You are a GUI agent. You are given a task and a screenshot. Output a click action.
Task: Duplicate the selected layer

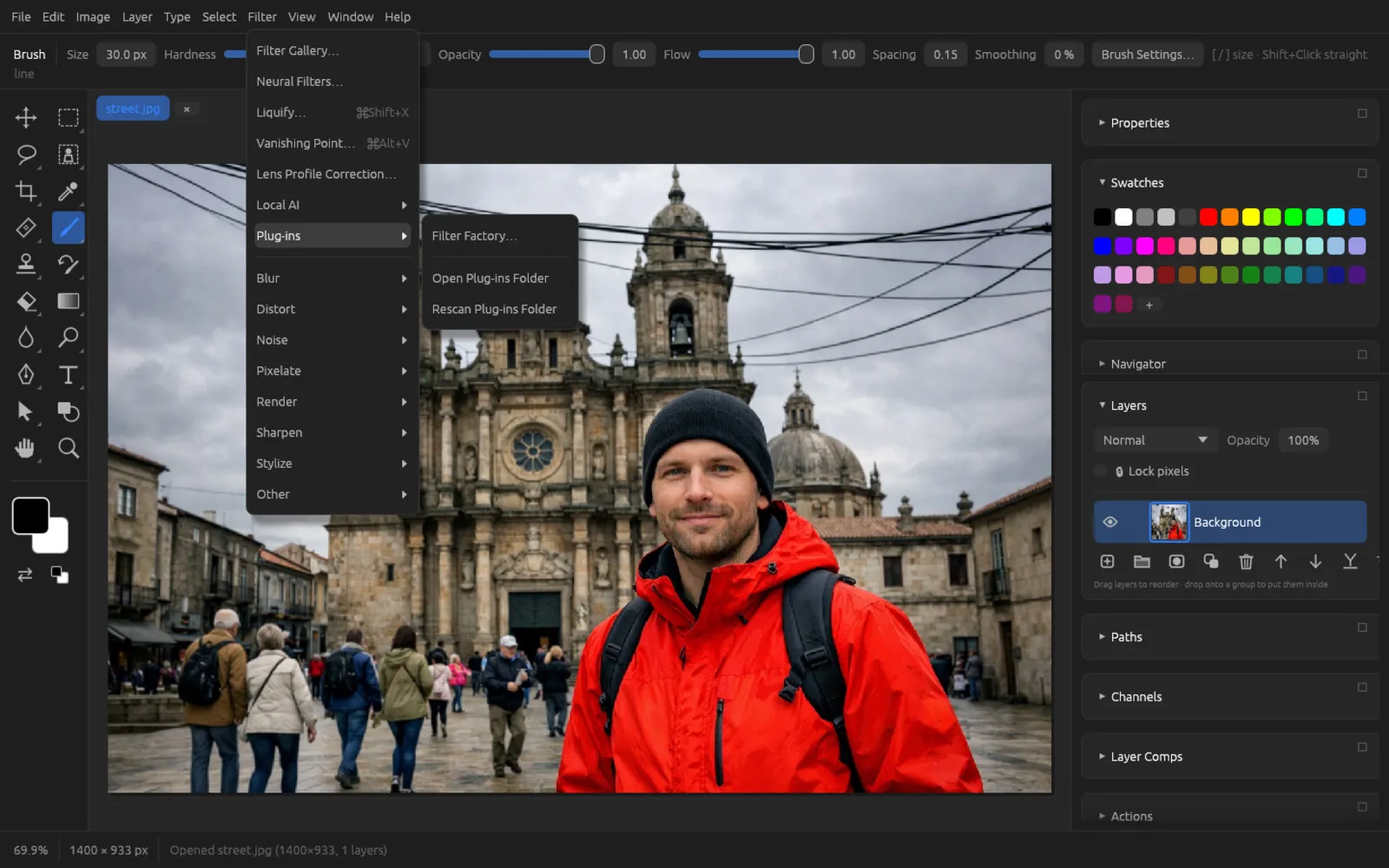pyautogui.click(x=1211, y=562)
